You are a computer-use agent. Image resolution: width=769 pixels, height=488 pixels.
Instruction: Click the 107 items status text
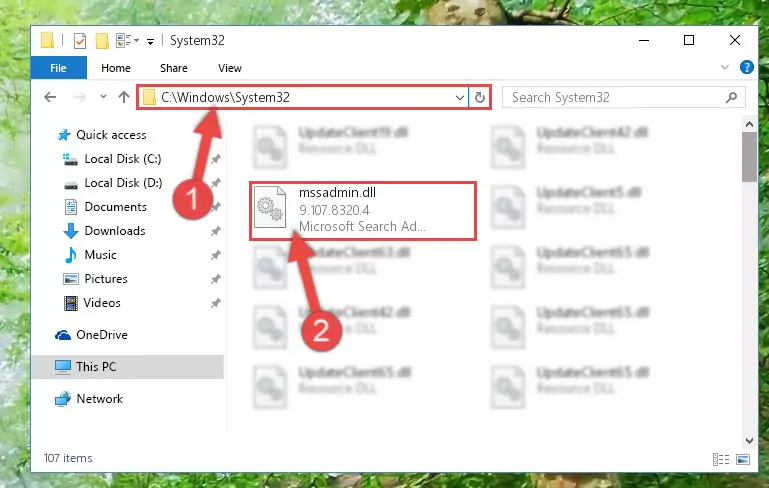(68, 458)
